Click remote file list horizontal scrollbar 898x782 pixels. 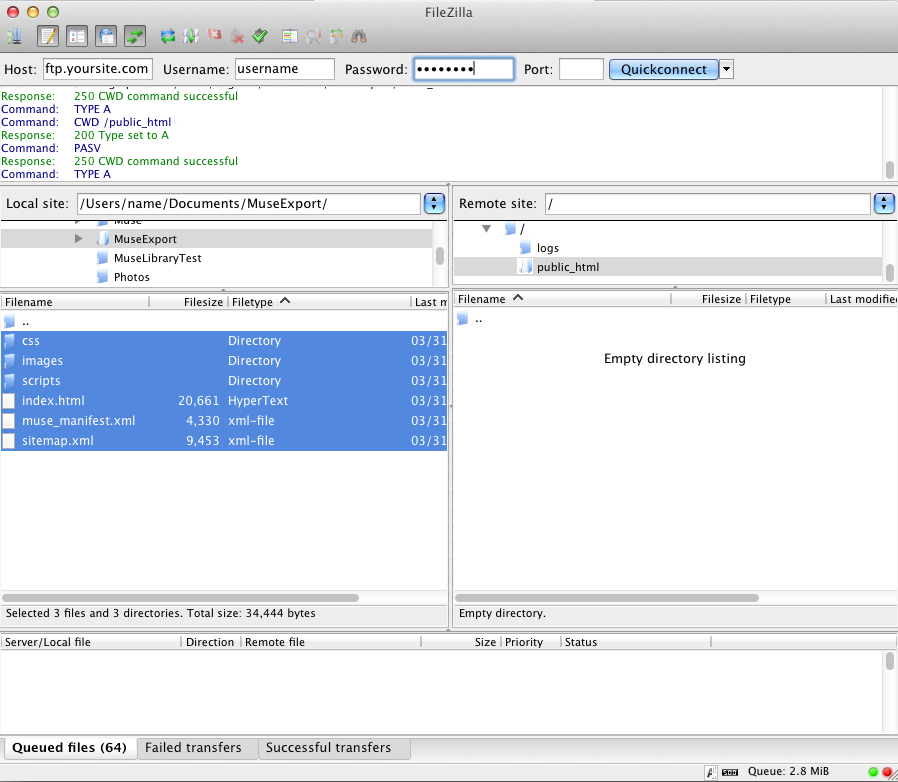coord(607,598)
